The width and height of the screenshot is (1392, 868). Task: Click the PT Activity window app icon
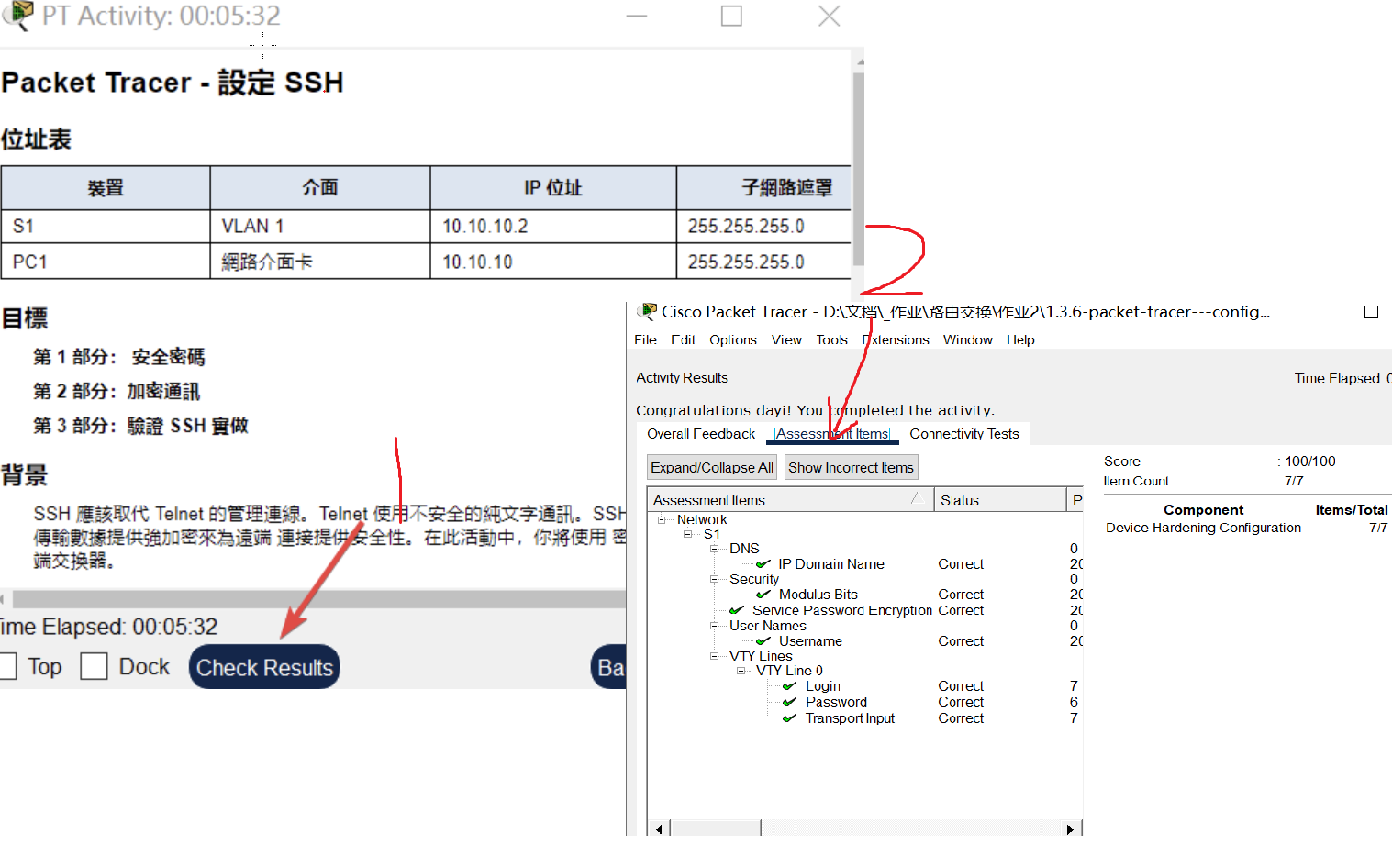(x=17, y=16)
